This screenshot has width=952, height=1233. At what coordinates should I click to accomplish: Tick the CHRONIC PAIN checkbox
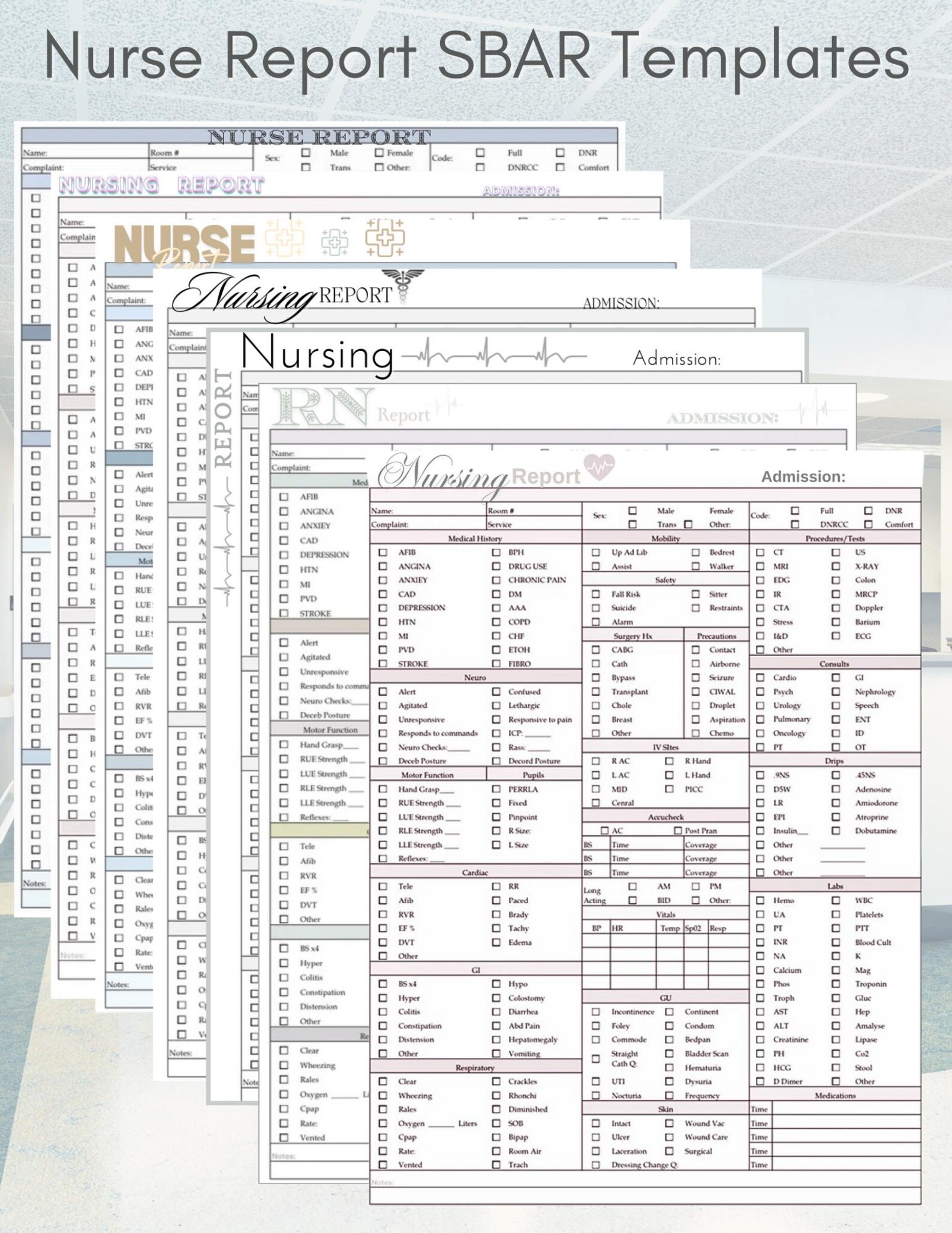496,580
